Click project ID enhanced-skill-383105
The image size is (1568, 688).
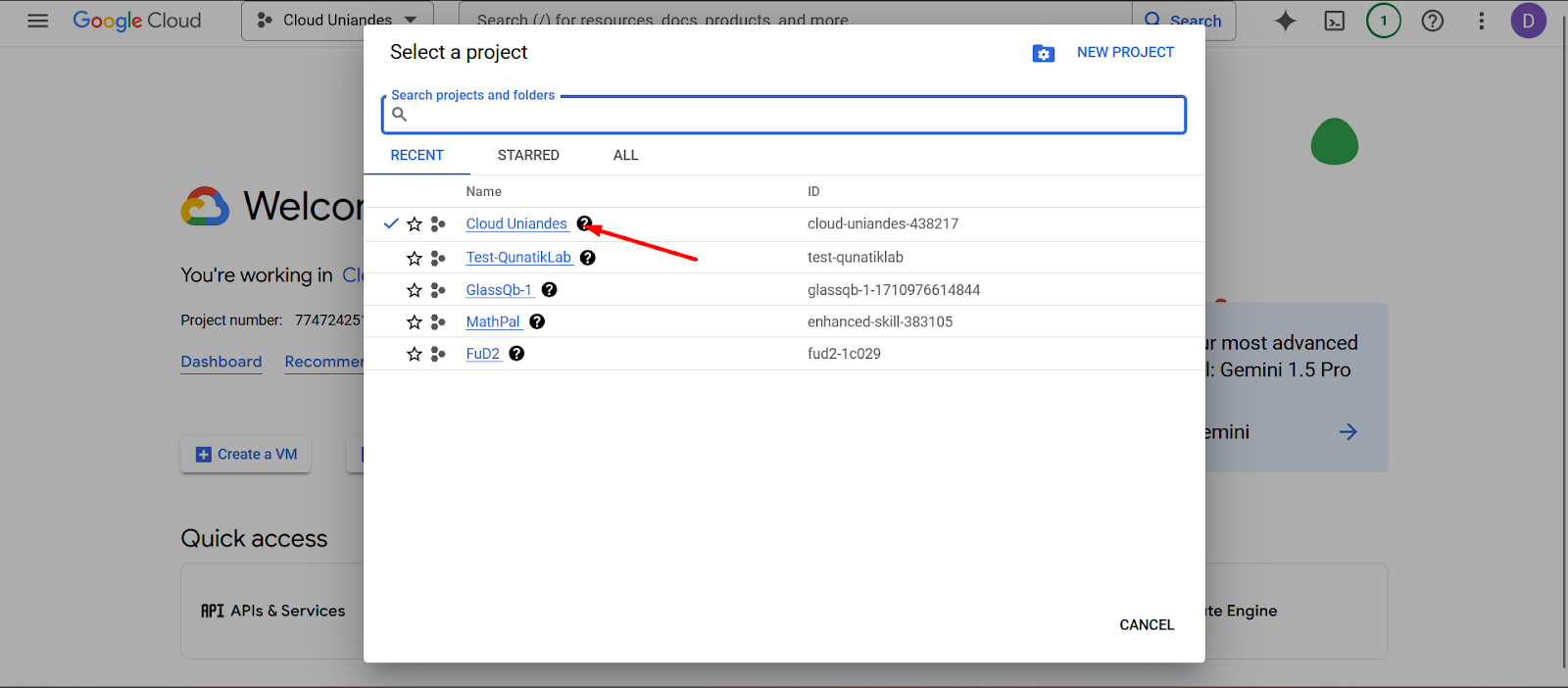point(880,321)
